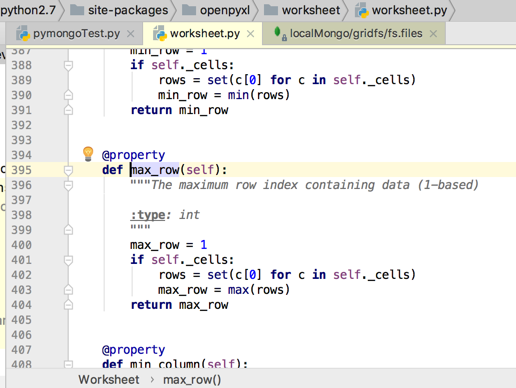Collapse the fold marker at line 388
Viewport: 516px width, 388px height.
[68, 65]
